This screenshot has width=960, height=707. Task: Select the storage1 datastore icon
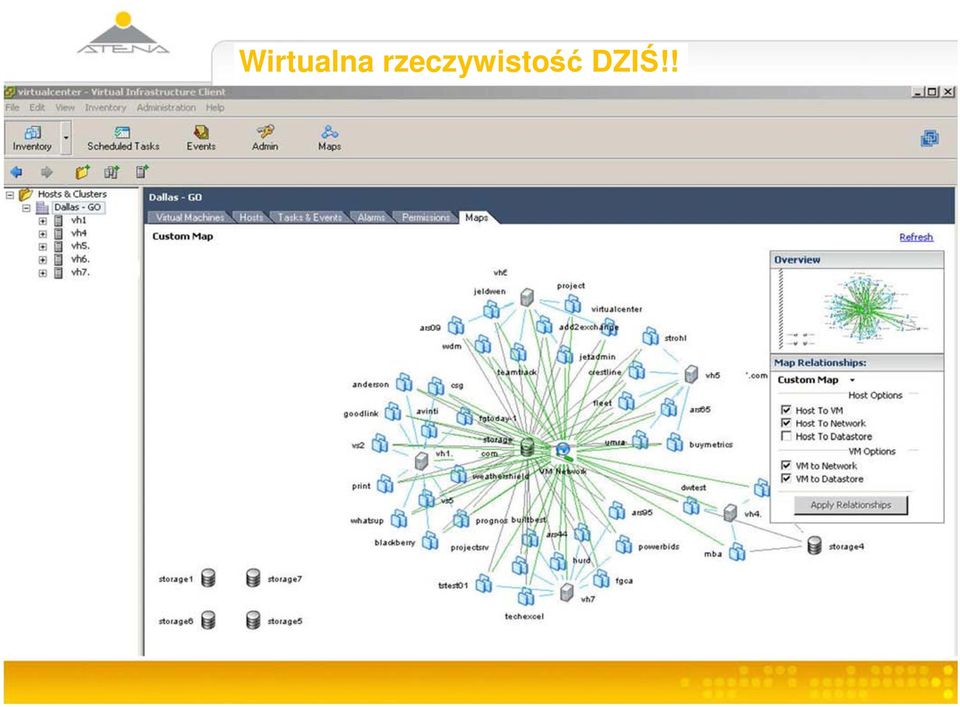click(x=208, y=578)
